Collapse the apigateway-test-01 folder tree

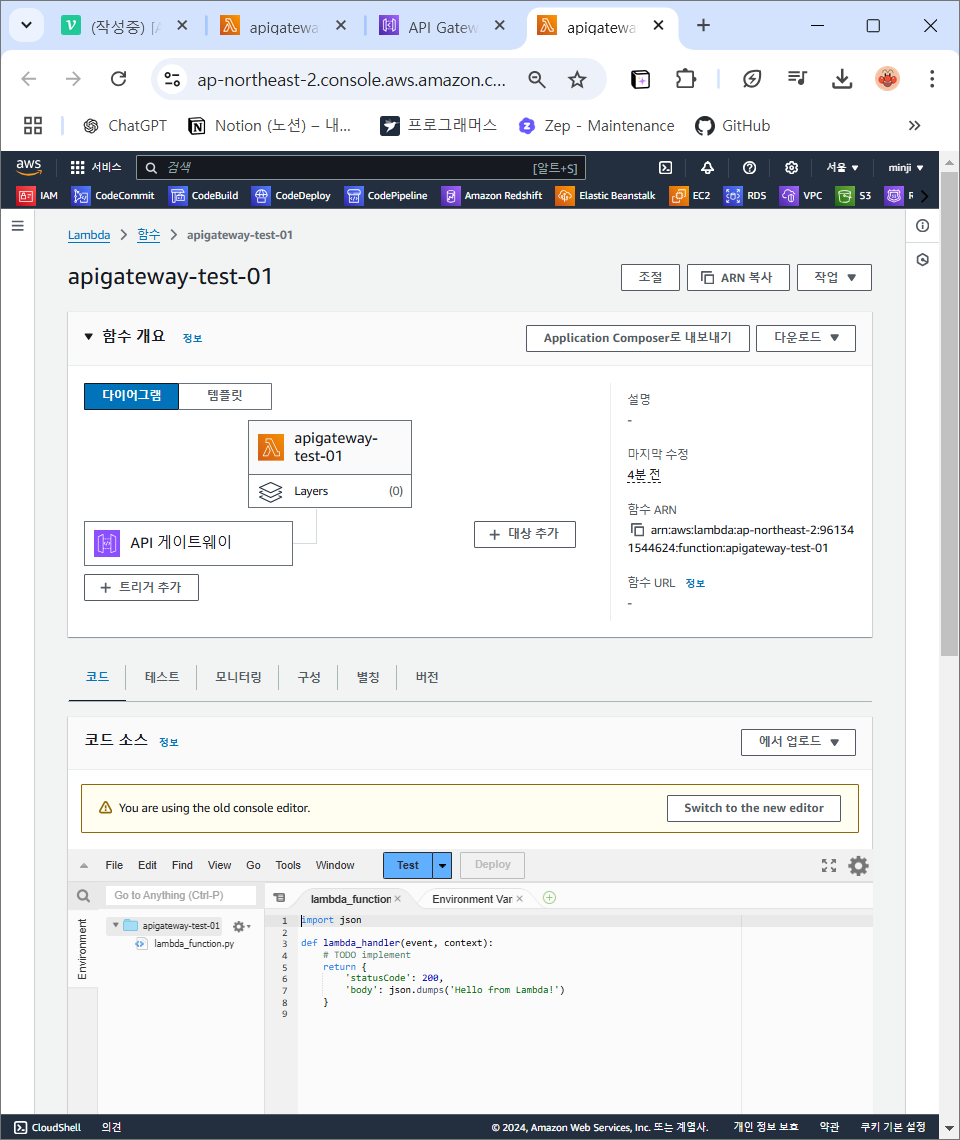tap(116, 926)
